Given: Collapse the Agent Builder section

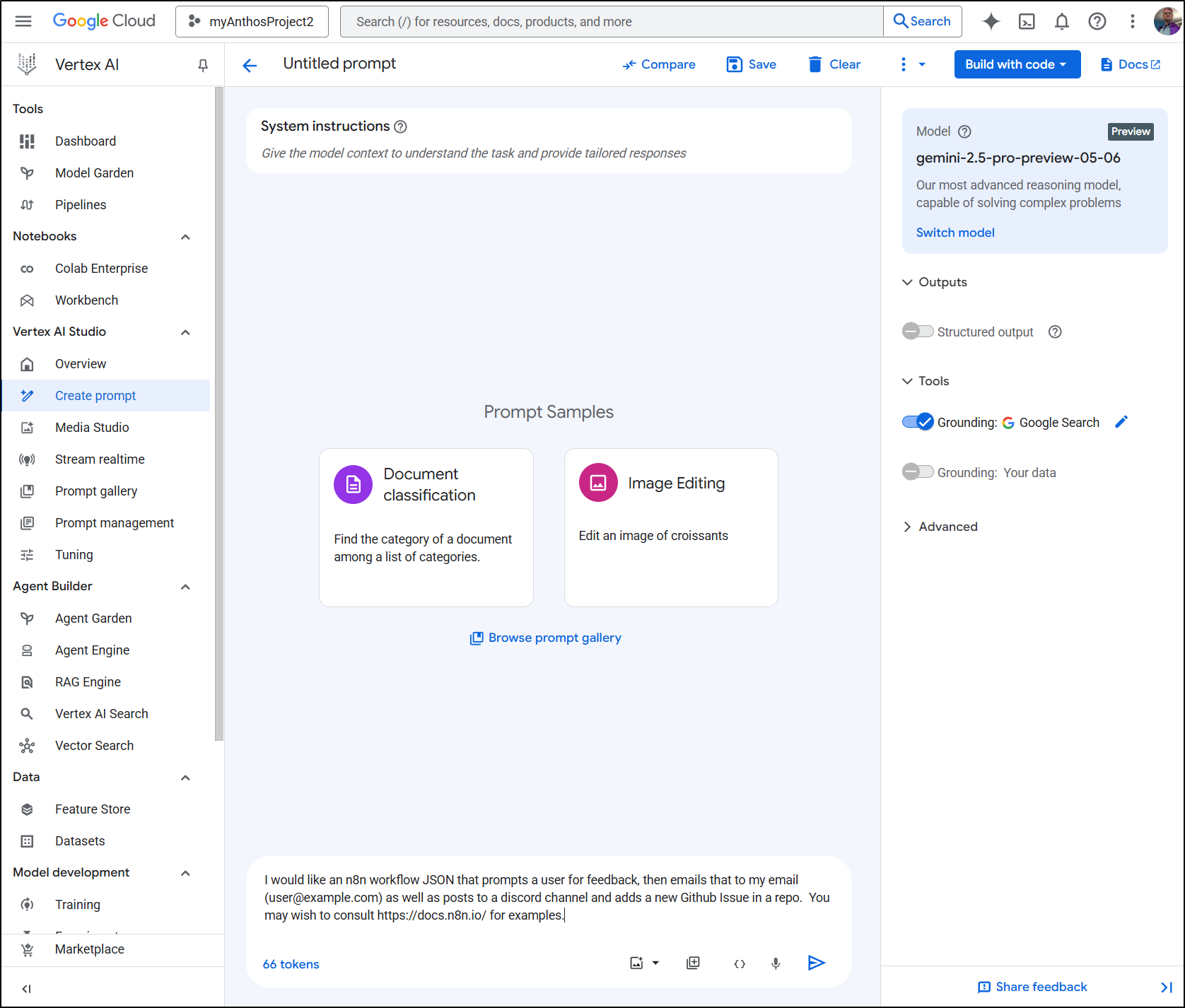Looking at the screenshot, I should pyautogui.click(x=185, y=587).
